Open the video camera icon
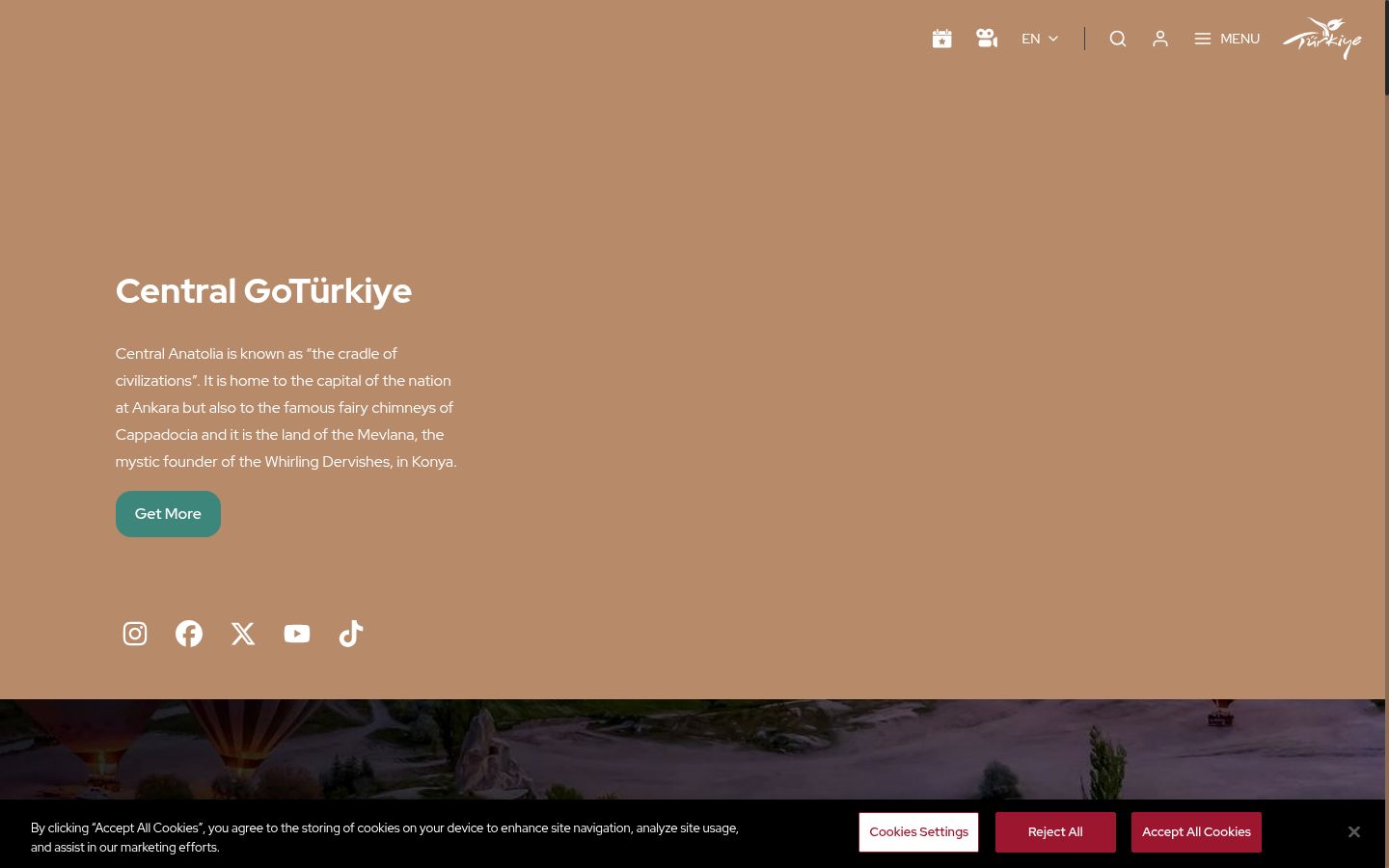This screenshot has height=868, width=1389. [986, 39]
